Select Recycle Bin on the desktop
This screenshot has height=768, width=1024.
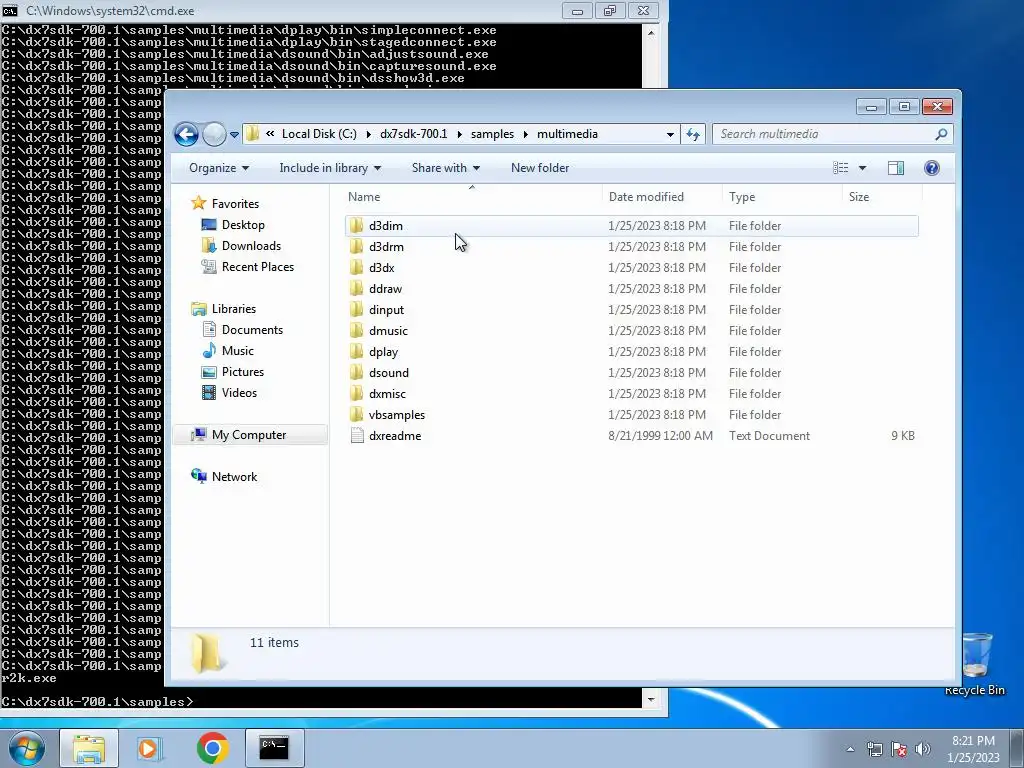975,664
